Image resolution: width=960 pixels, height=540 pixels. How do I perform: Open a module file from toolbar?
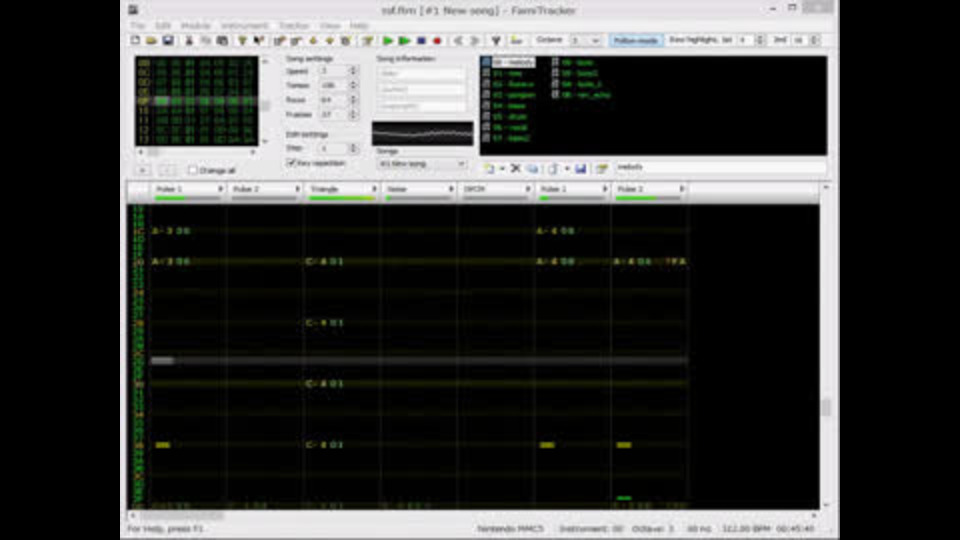151,40
